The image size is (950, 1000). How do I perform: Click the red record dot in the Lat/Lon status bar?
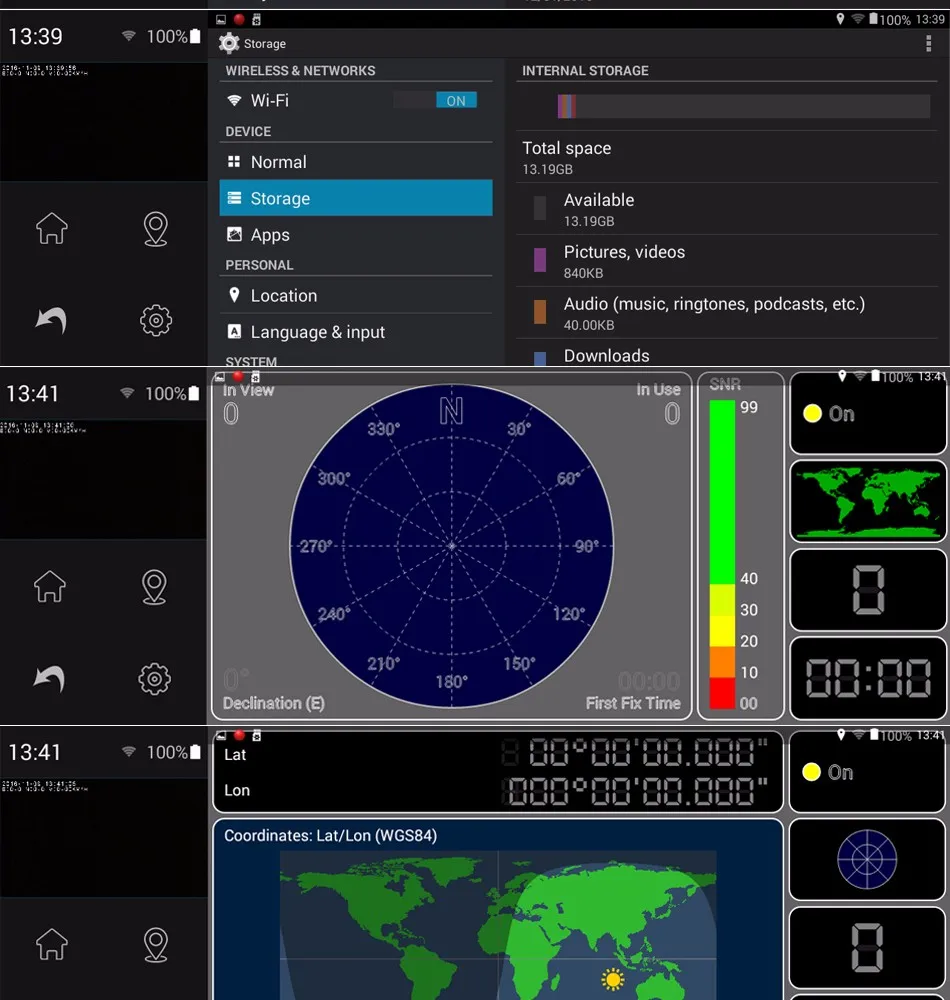[x=239, y=735]
